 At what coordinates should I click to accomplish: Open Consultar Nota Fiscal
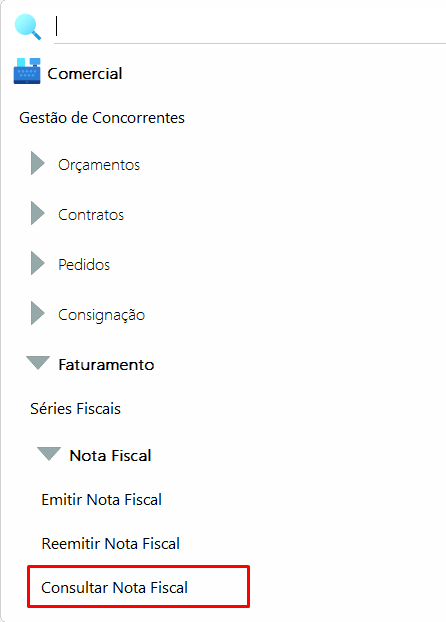pos(114,587)
